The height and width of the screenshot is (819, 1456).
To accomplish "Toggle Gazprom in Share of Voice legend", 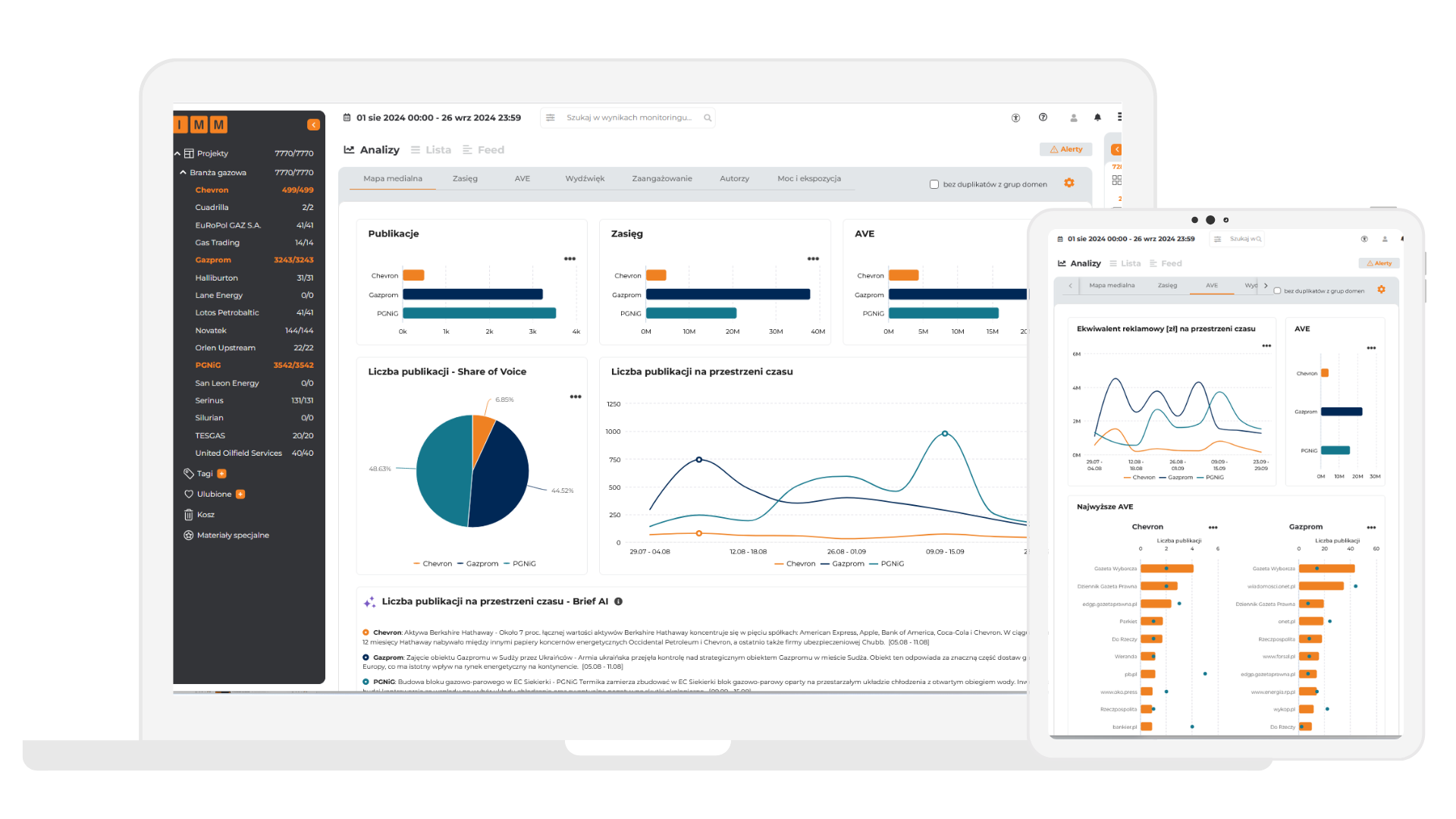I will [478, 563].
